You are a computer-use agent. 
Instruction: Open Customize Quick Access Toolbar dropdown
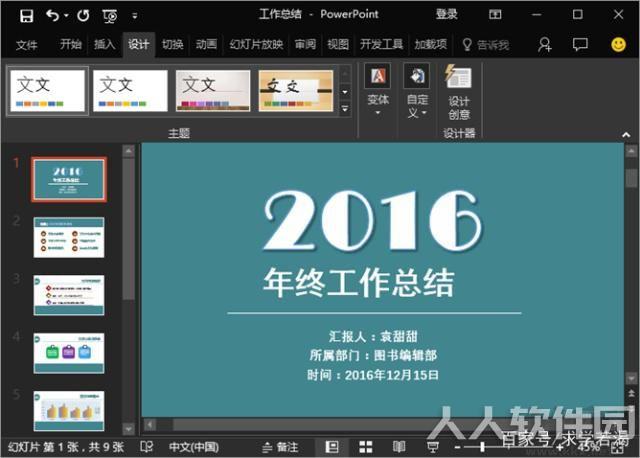135,16
